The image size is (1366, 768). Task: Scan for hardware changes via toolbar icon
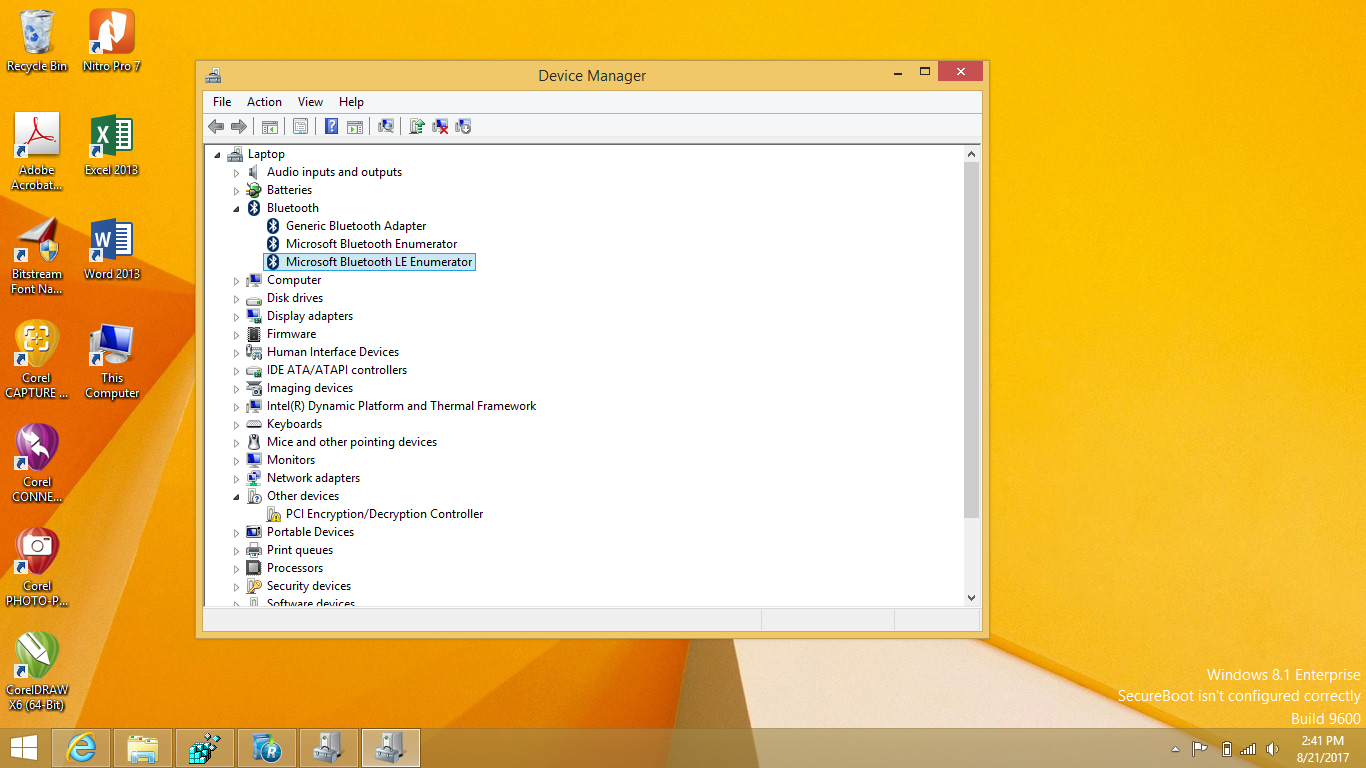pos(386,126)
